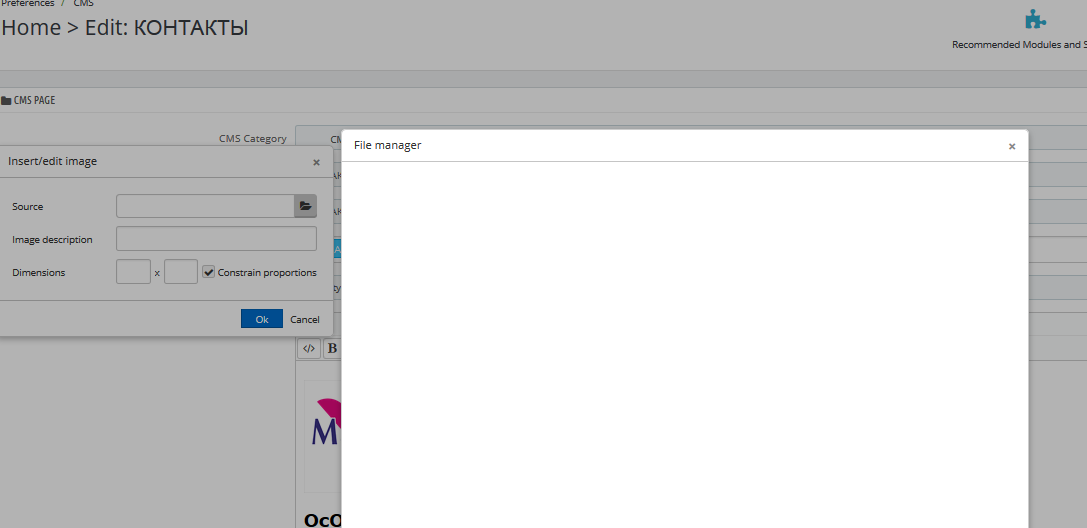Click the CMS PAGE panel heading
Image resolution: width=1087 pixels, height=528 pixels.
click(x=28, y=100)
